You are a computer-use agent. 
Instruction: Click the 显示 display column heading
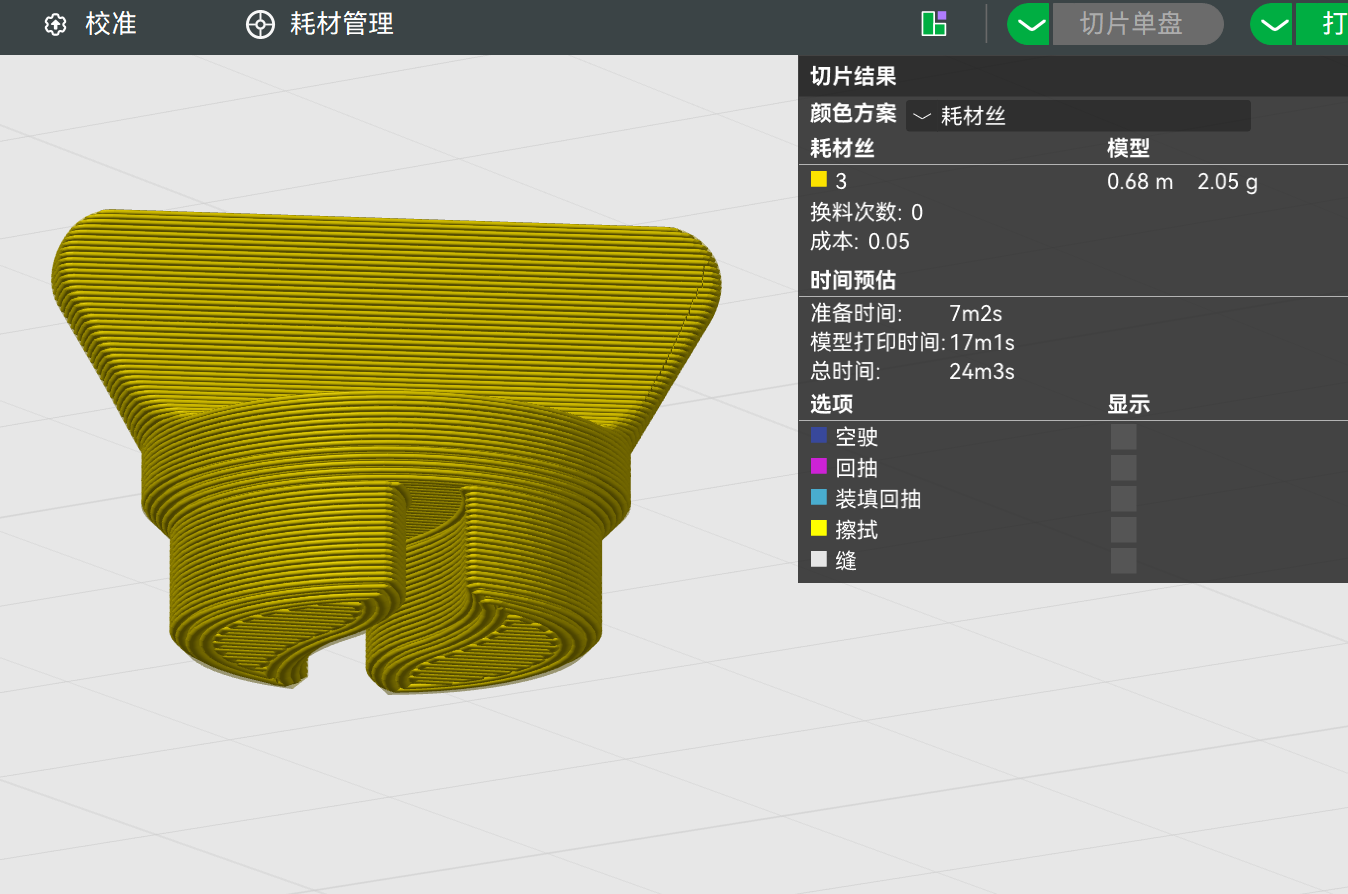tap(1128, 405)
